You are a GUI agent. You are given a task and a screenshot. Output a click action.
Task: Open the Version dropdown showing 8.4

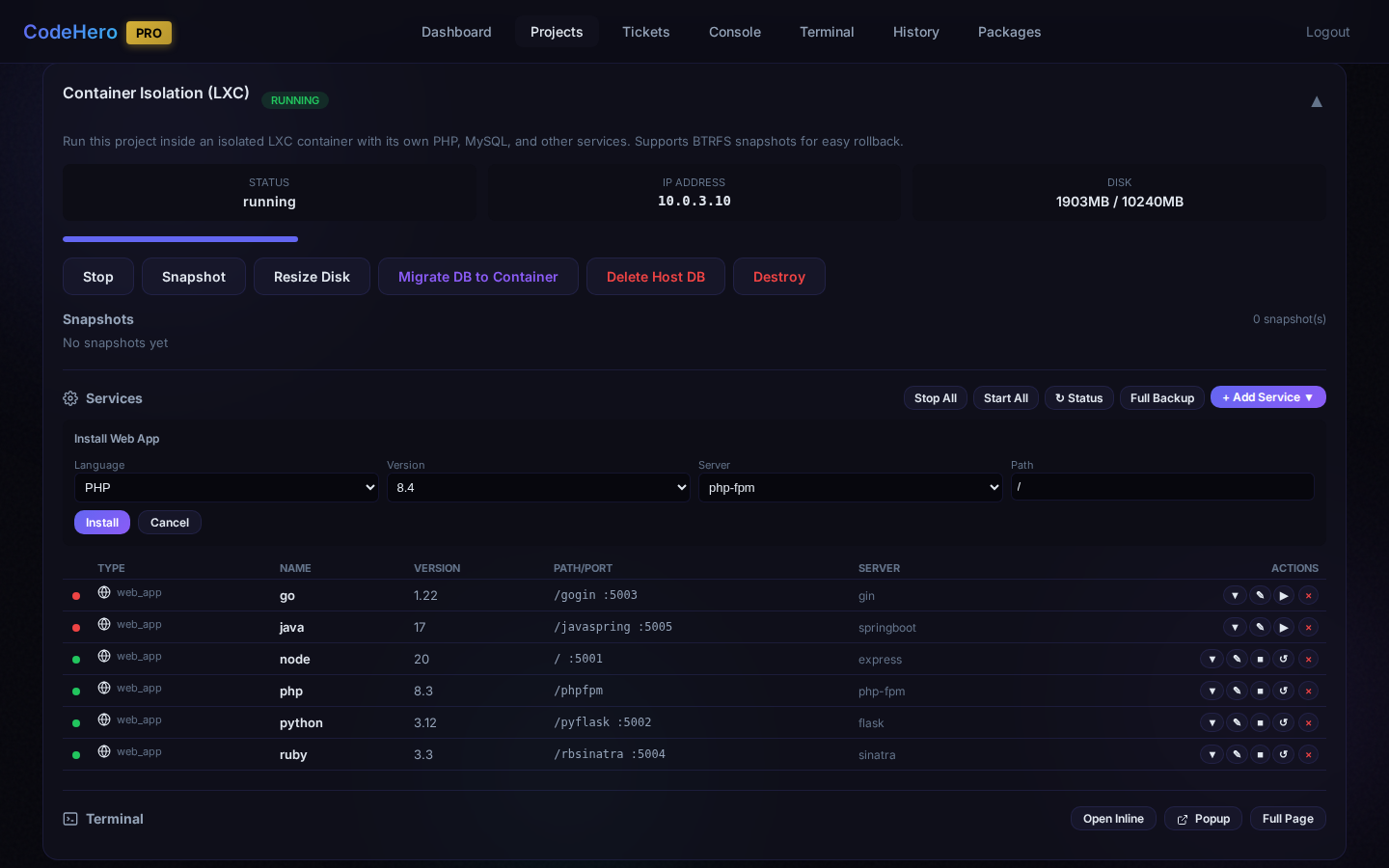tap(538, 488)
